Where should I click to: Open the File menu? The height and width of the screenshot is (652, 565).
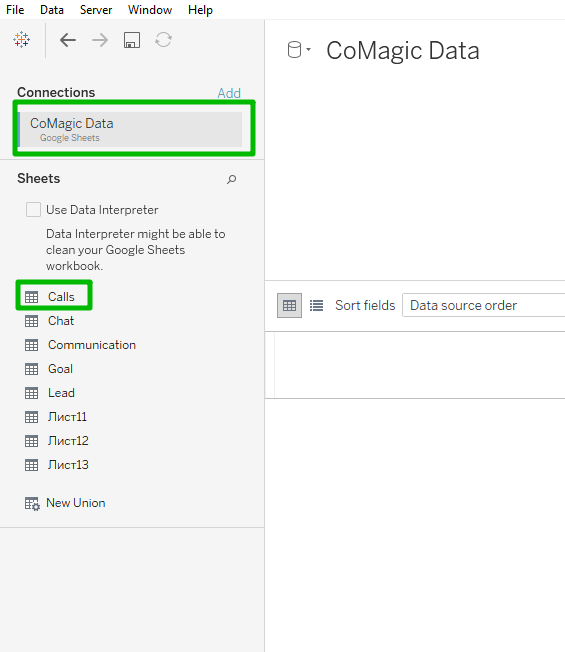click(x=15, y=10)
